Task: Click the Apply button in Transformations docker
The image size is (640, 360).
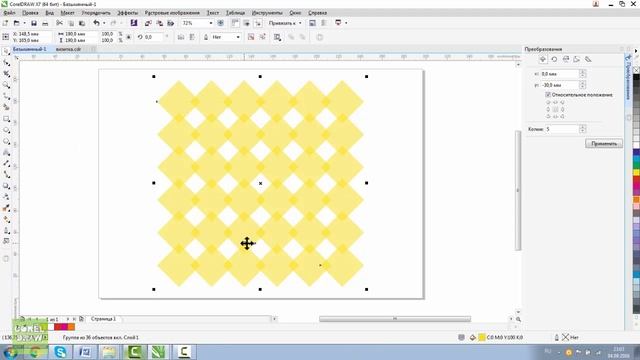Action: 604,144
